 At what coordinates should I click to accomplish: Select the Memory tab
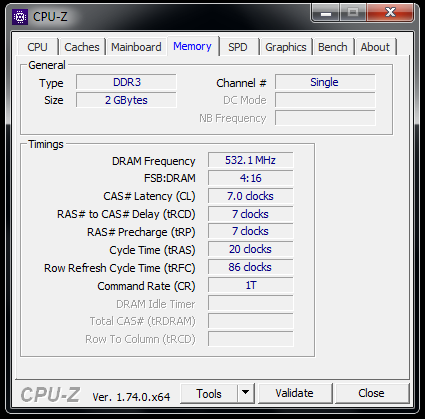click(x=192, y=46)
